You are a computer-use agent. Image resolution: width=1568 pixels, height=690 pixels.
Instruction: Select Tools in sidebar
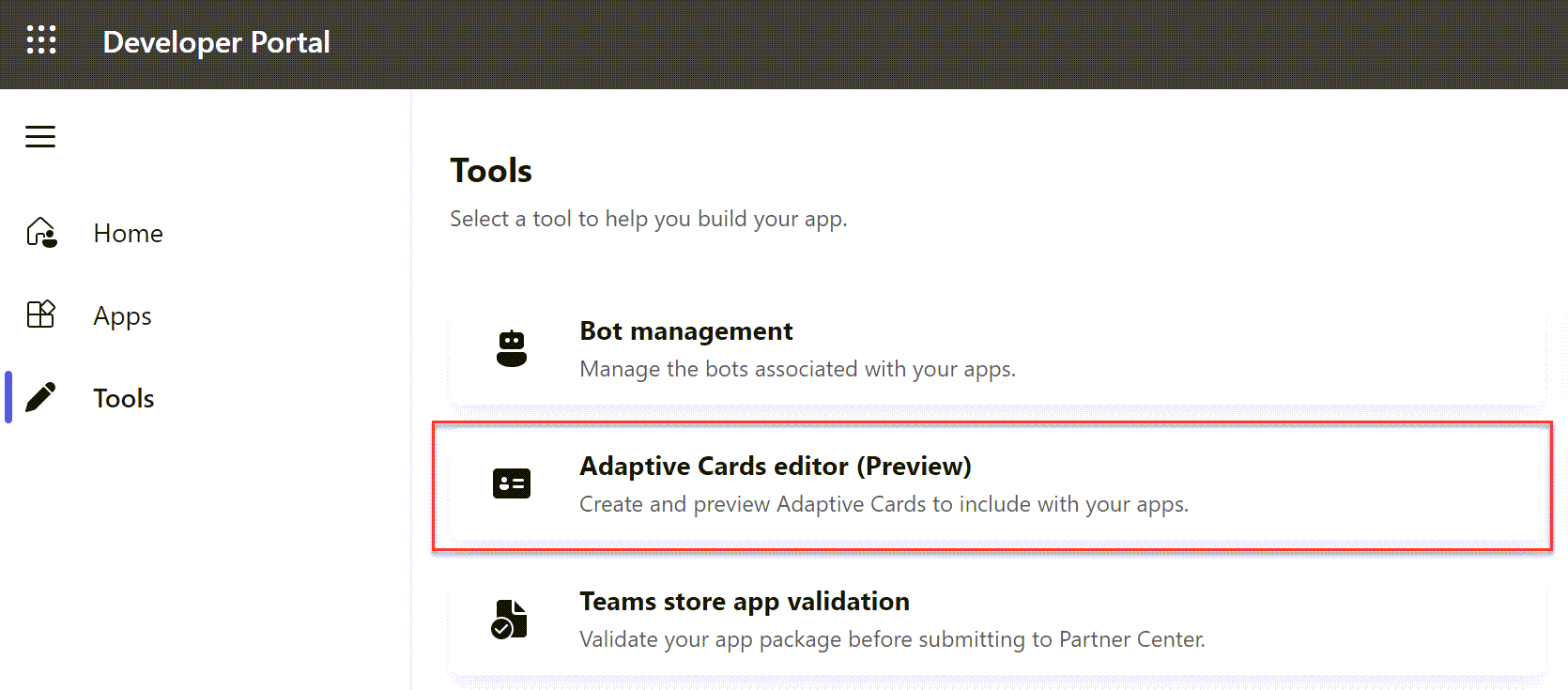point(124,398)
